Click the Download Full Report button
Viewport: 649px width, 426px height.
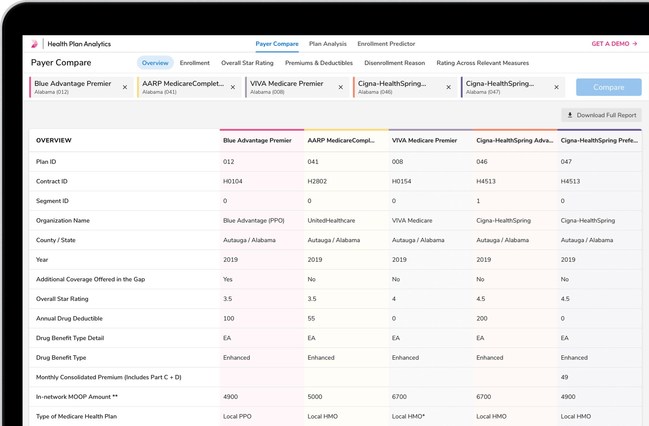(x=601, y=115)
